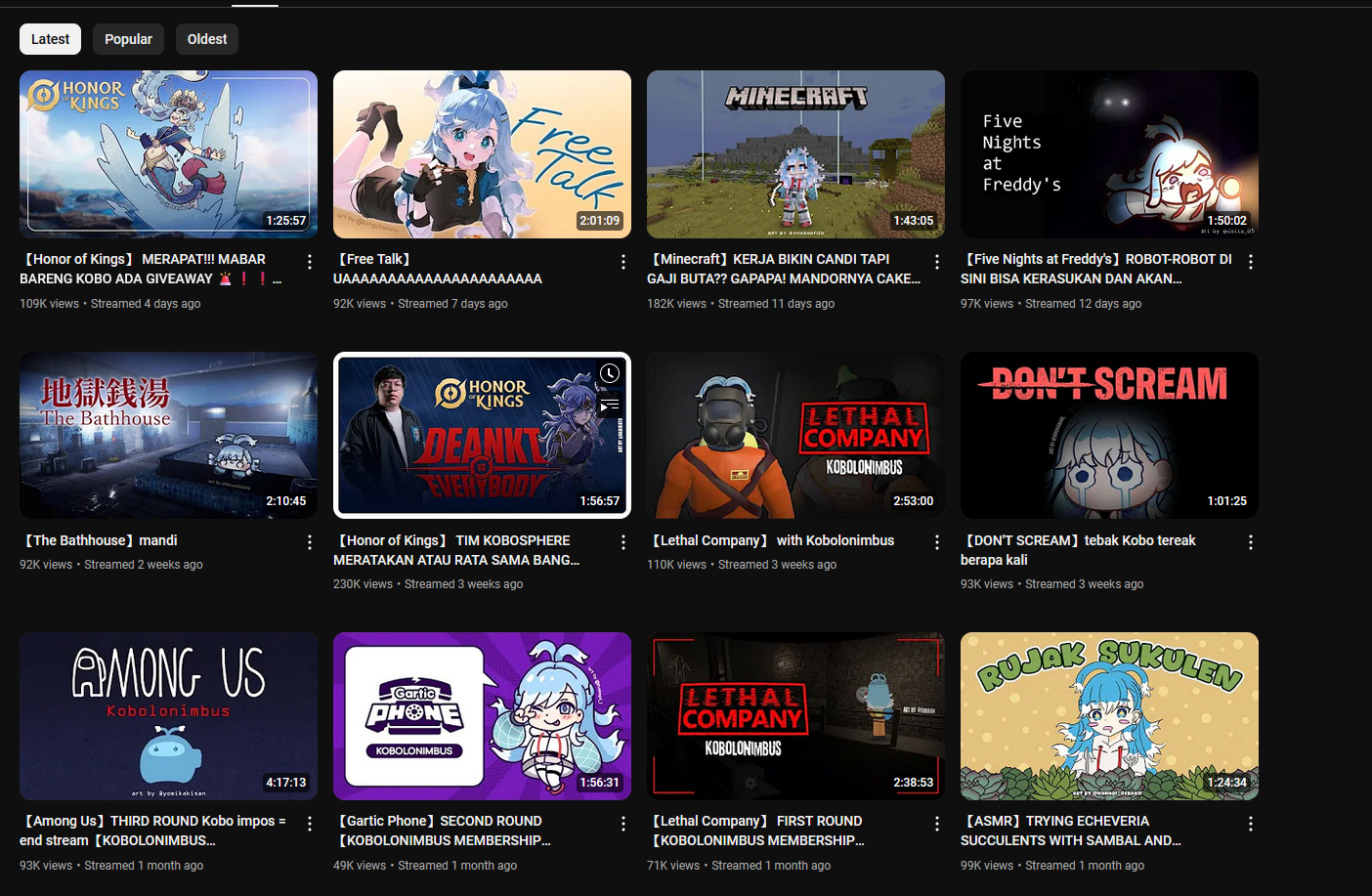Image resolution: width=1372 pixels, height=896 pixels.
Task: Click the Free Talk UAAAAA video title
Action: coord(438,269)
